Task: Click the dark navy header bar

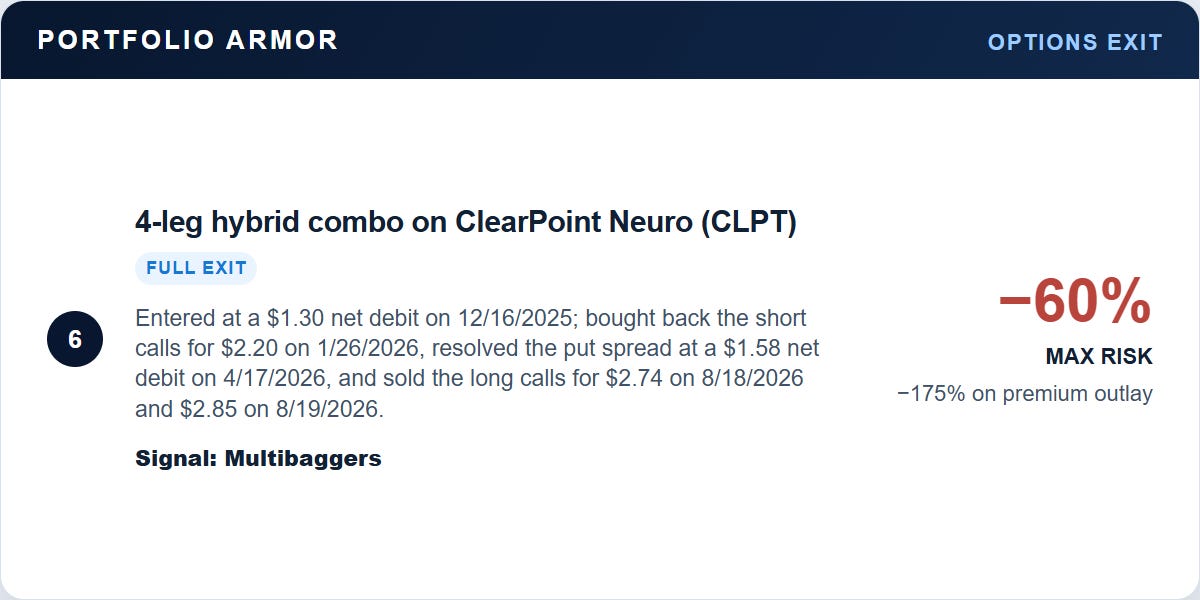Action: point(600,40)
